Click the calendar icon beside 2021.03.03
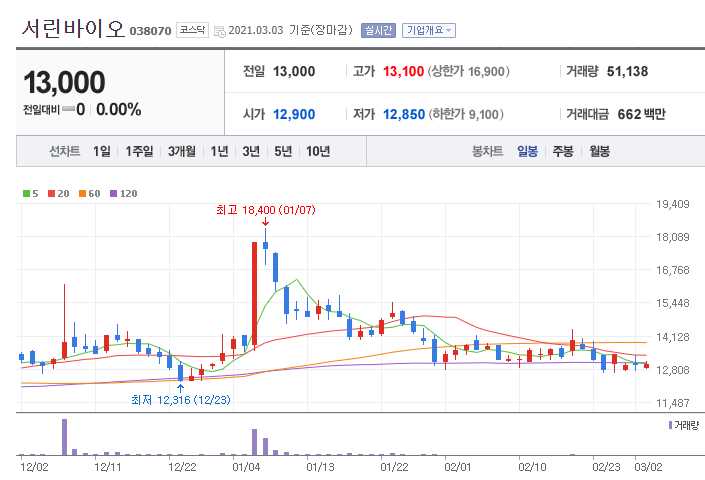This screenshot has width=705, height=480. click(219, 31)
